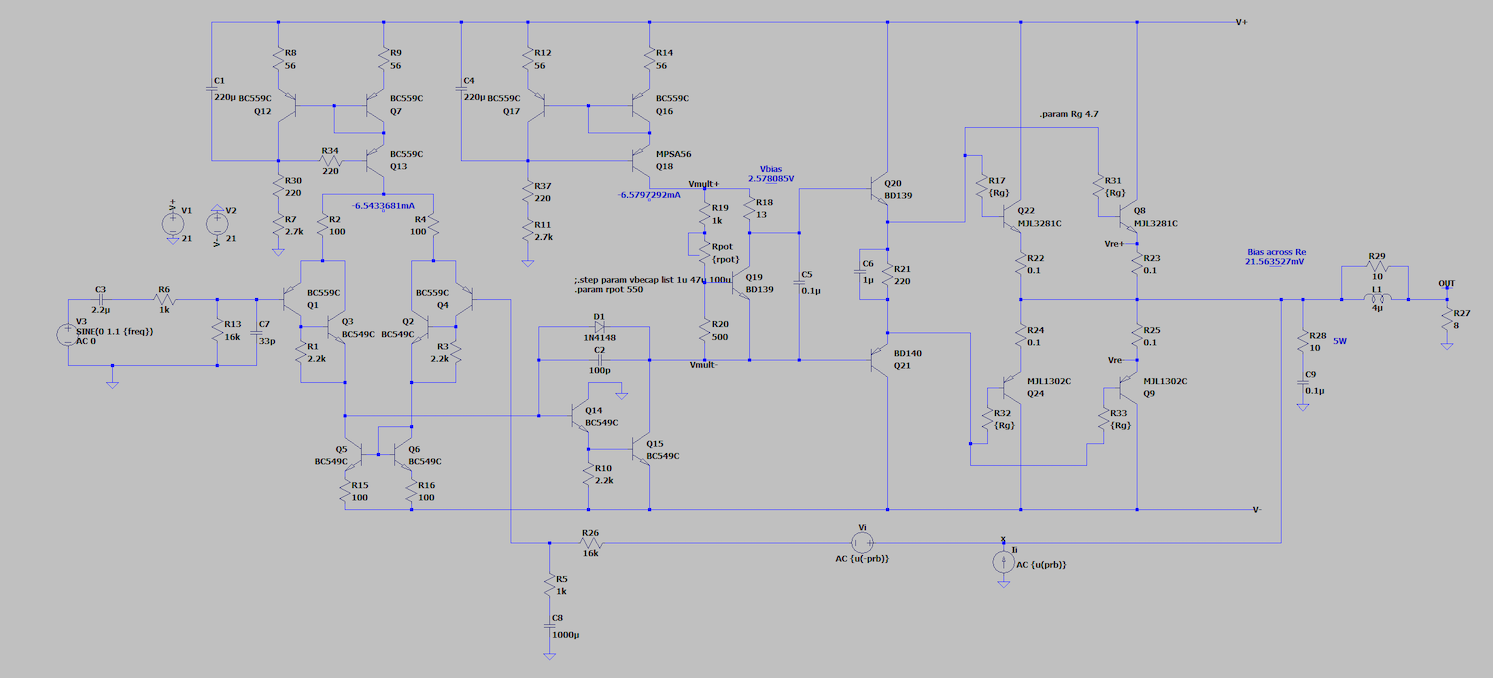Click output transistor Q22 MJL3281C
The image size is (1493, 678).
point(1010,214)
